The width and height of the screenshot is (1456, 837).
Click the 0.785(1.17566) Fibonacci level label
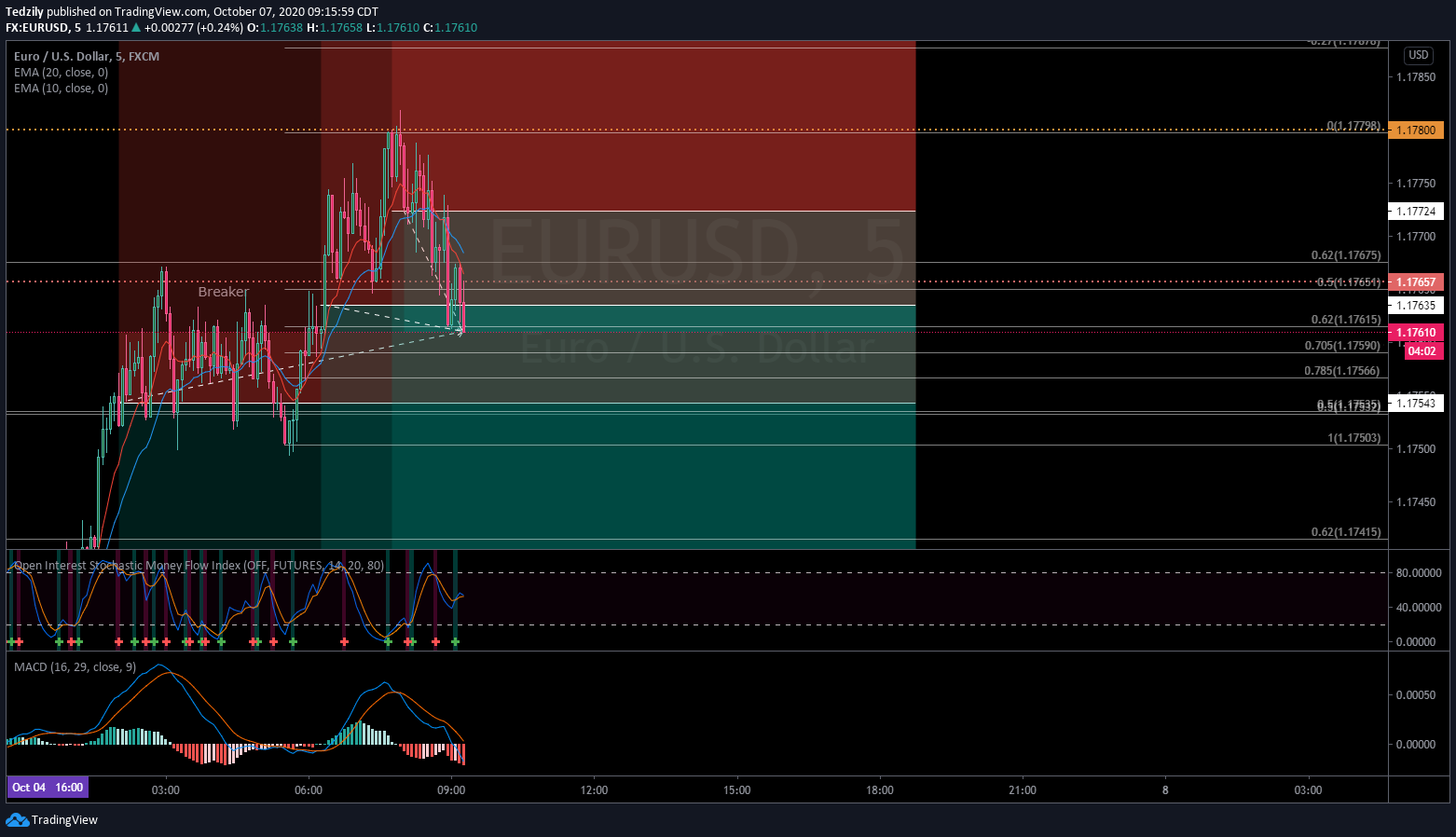[x=1342, y=371]
